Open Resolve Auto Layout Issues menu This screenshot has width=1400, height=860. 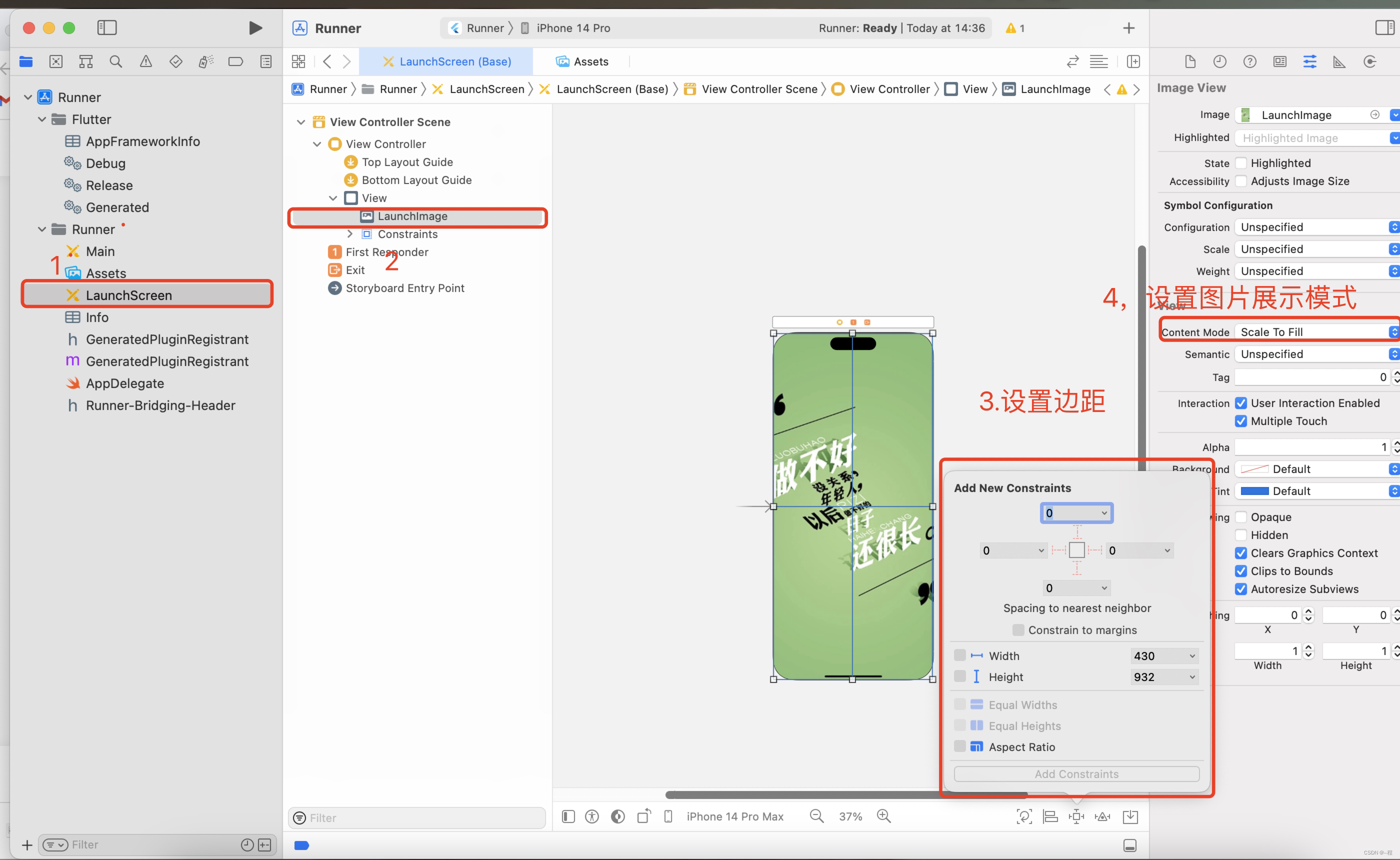[x=1102, y=817]
